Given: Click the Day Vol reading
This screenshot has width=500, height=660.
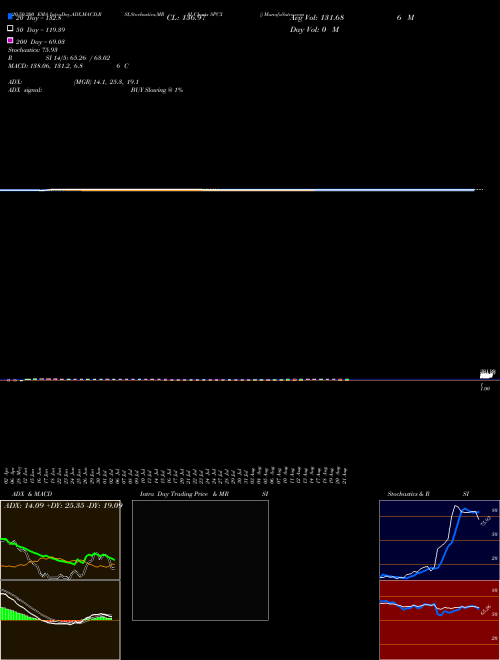Looking at the screenshot, I should 314,30.
